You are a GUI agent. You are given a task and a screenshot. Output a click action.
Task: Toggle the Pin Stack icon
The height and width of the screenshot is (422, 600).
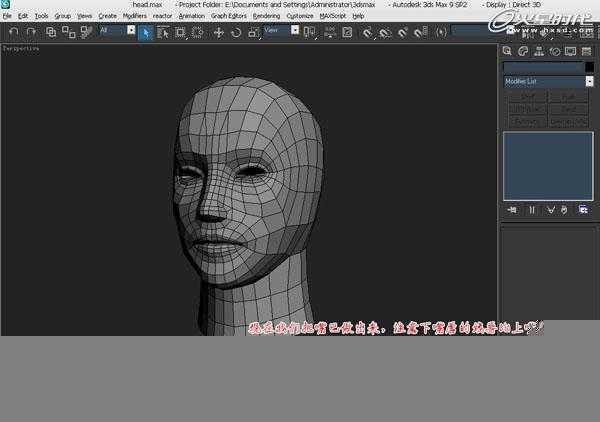pos(512,210)
